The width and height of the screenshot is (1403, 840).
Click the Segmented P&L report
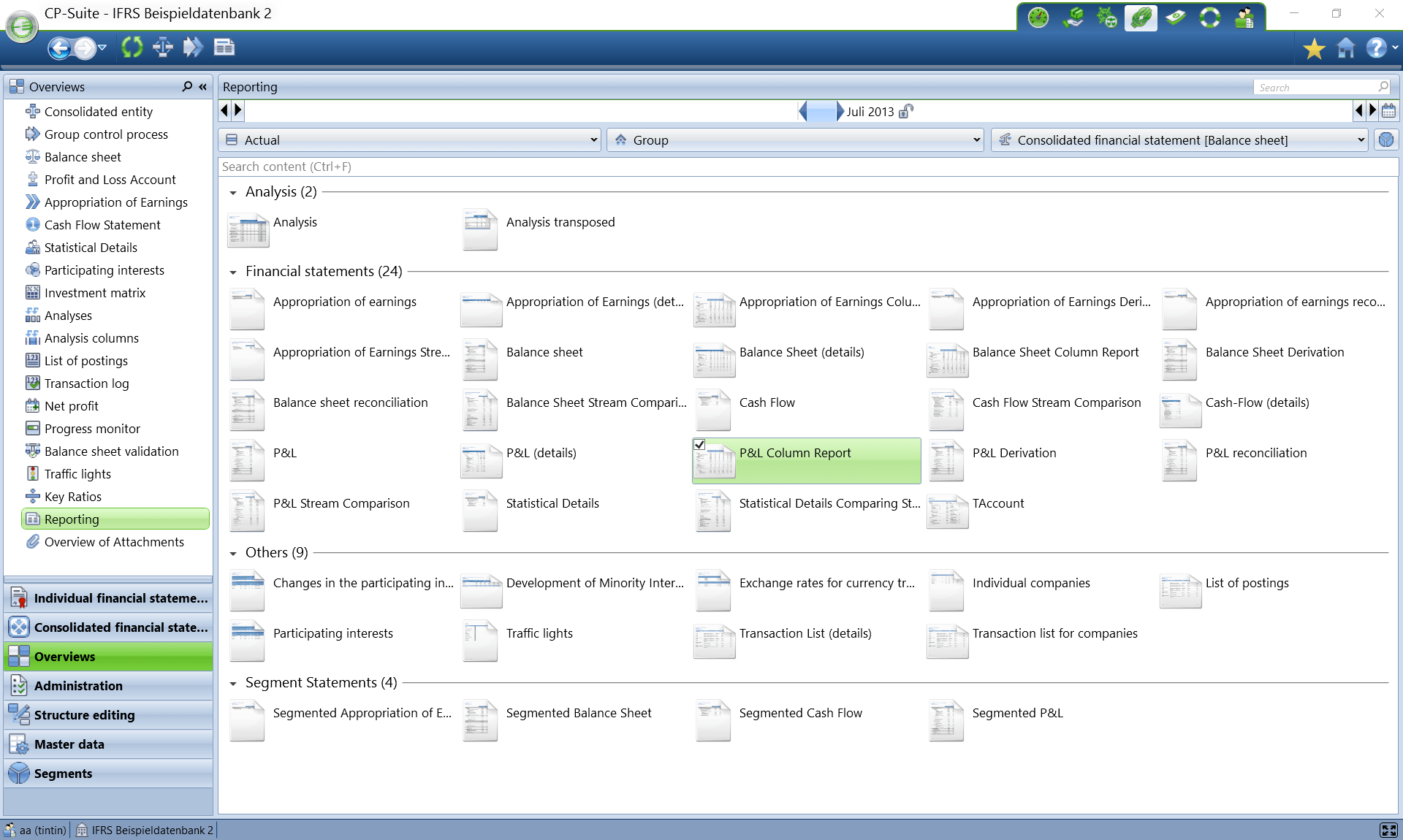tap(1017, 713)
